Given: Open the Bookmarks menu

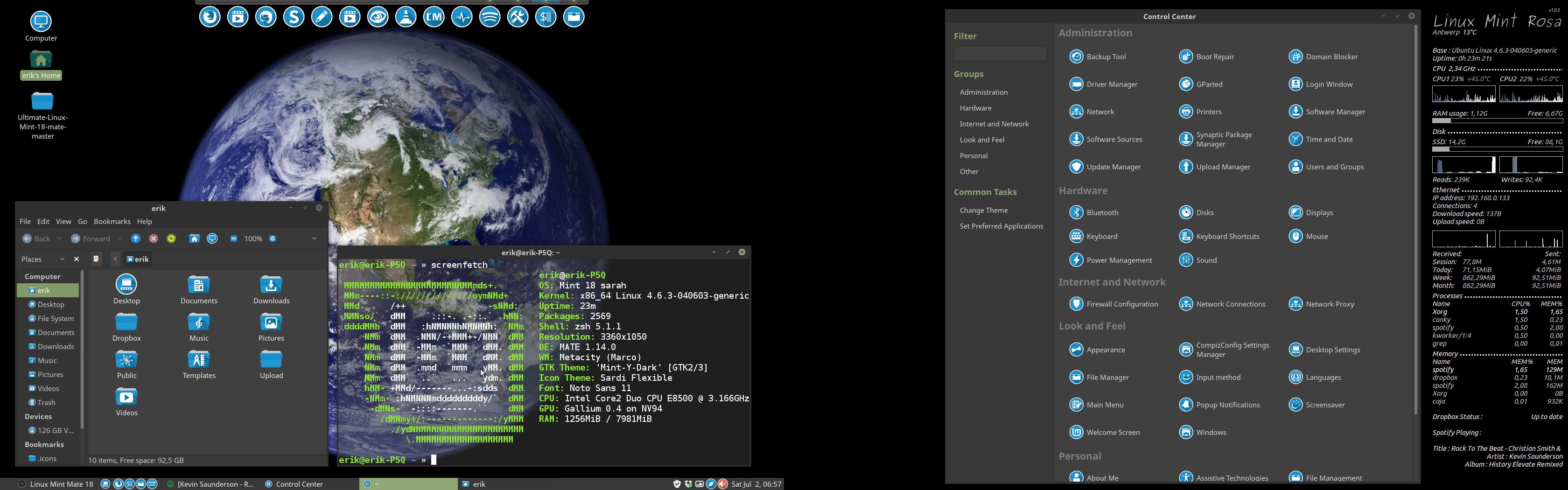Looking at the screenshot, I should click(x=112, y=222).
